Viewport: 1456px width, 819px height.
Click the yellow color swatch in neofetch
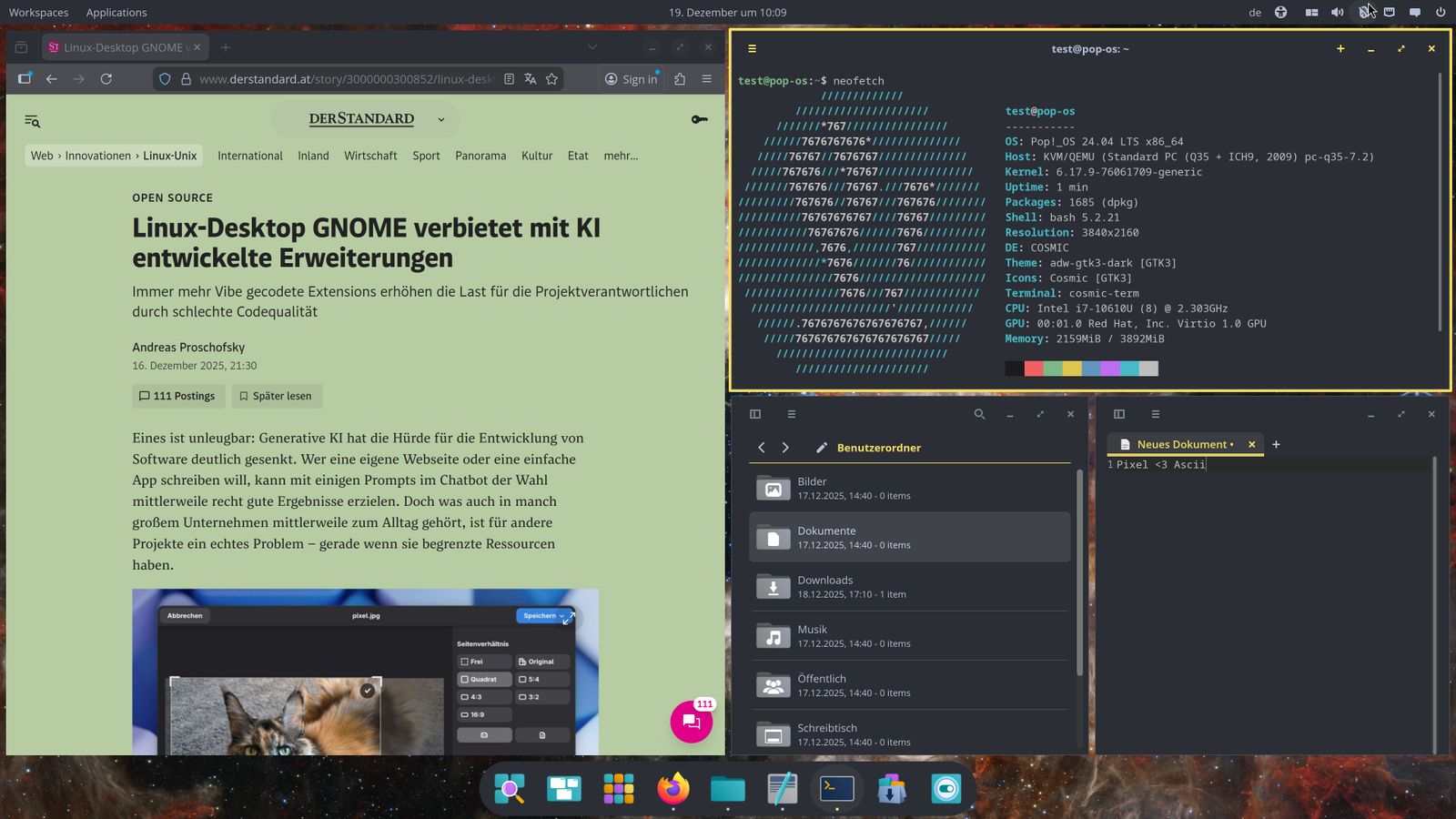(1072, 369)
